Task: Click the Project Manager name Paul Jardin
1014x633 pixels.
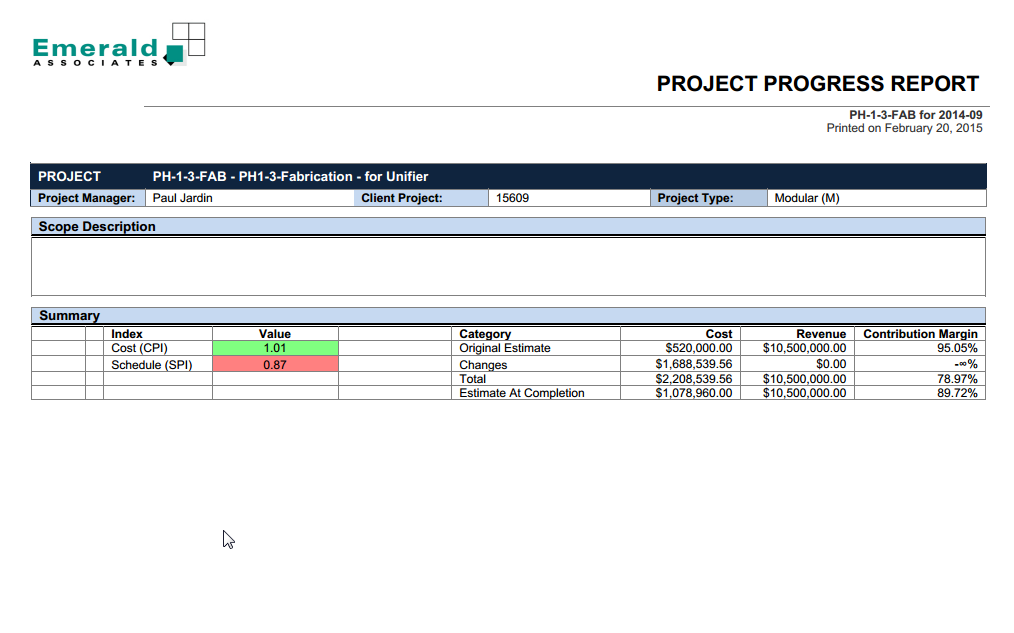Action: coord(183,198)
